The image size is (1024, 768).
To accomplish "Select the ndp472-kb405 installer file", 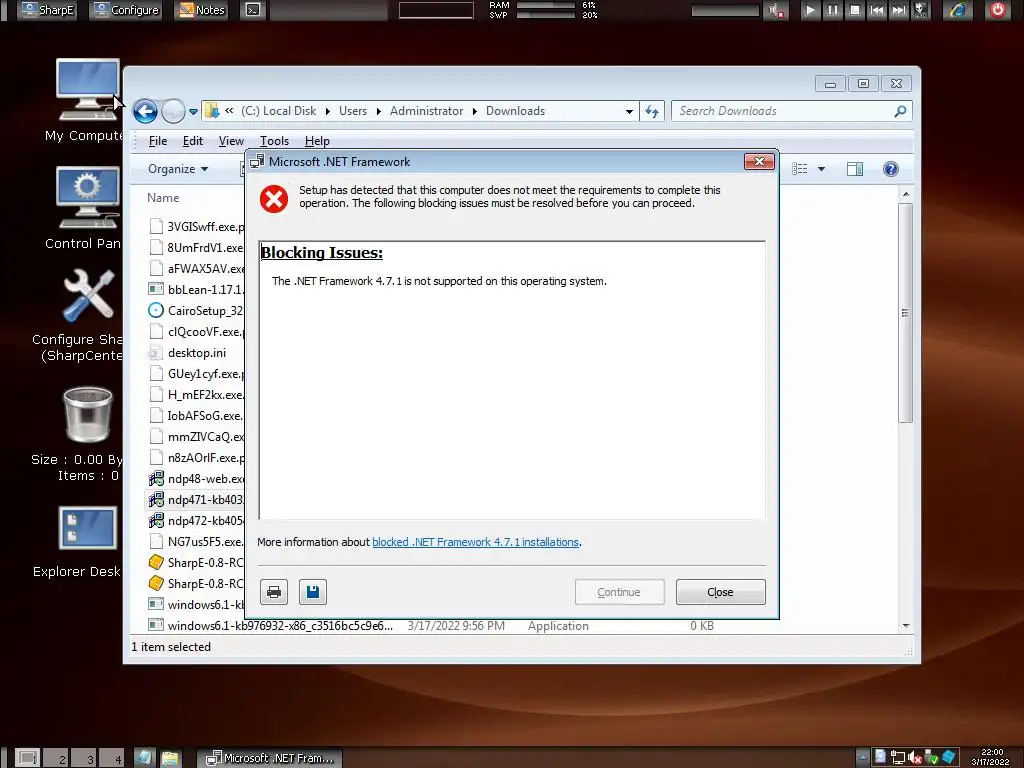I will [196, 520].
